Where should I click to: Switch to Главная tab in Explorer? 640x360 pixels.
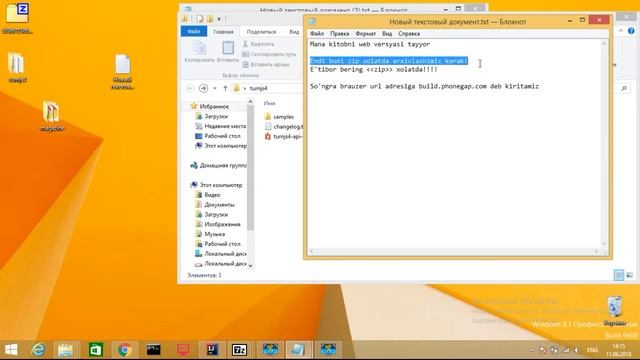[x=223, y=31]
